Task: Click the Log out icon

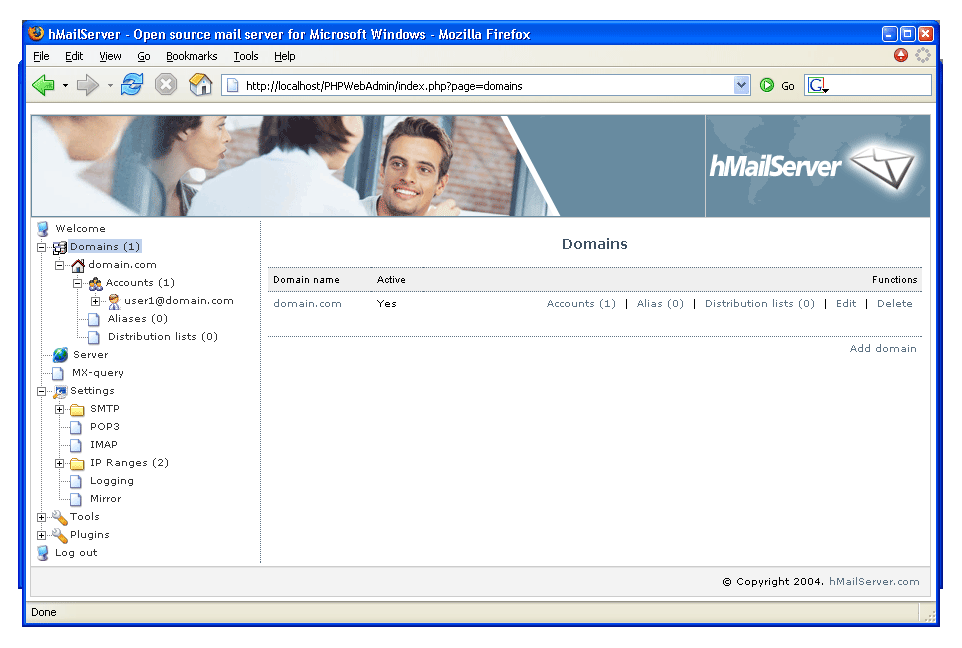Action: 42,553
